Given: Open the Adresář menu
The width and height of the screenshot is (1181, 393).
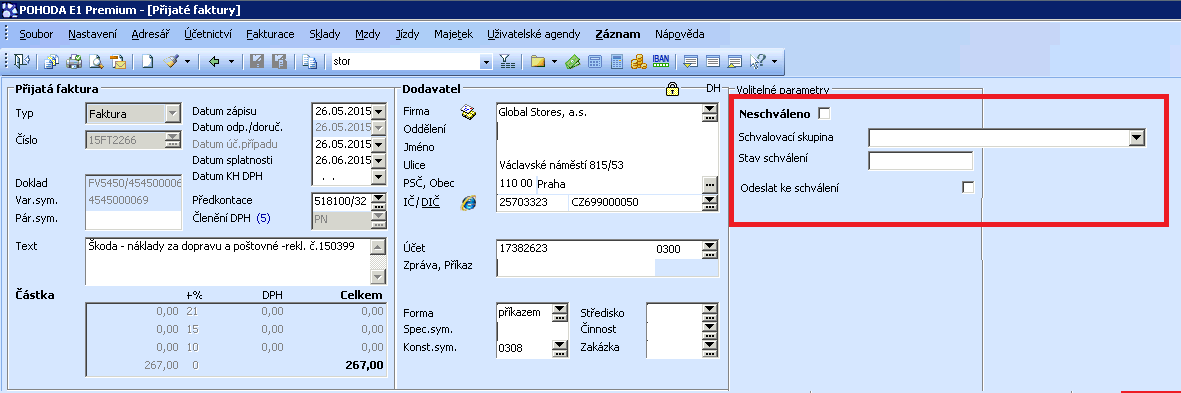Looking at the screenshot, I should tap(151, 34).
